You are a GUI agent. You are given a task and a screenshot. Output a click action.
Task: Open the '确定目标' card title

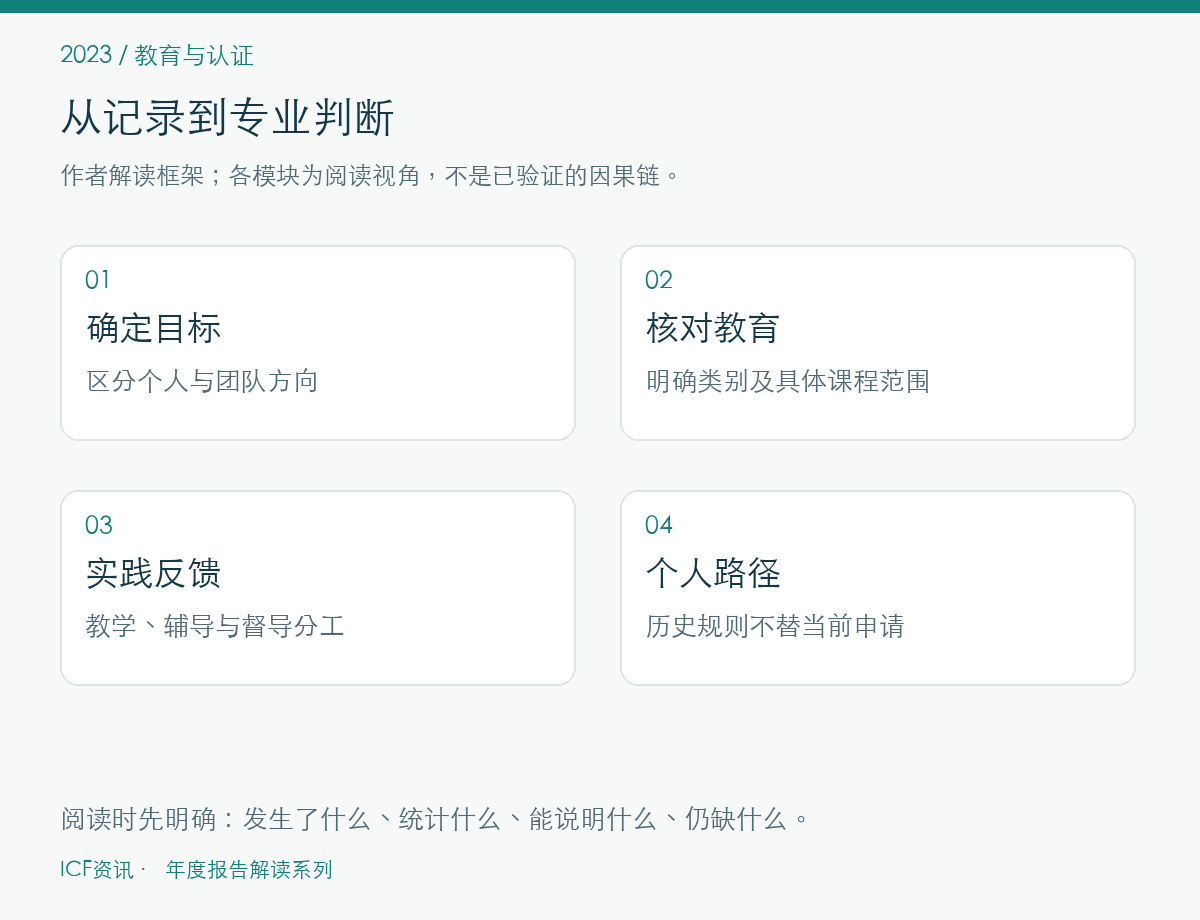[x=154, y=328]
